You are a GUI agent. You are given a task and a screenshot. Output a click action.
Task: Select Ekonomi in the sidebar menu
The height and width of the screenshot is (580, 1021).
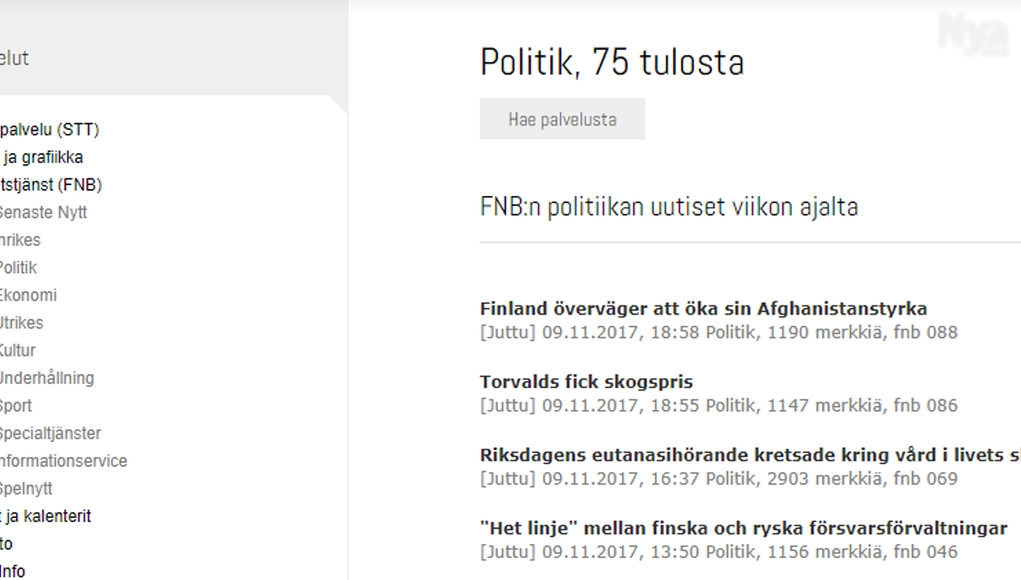28,295
